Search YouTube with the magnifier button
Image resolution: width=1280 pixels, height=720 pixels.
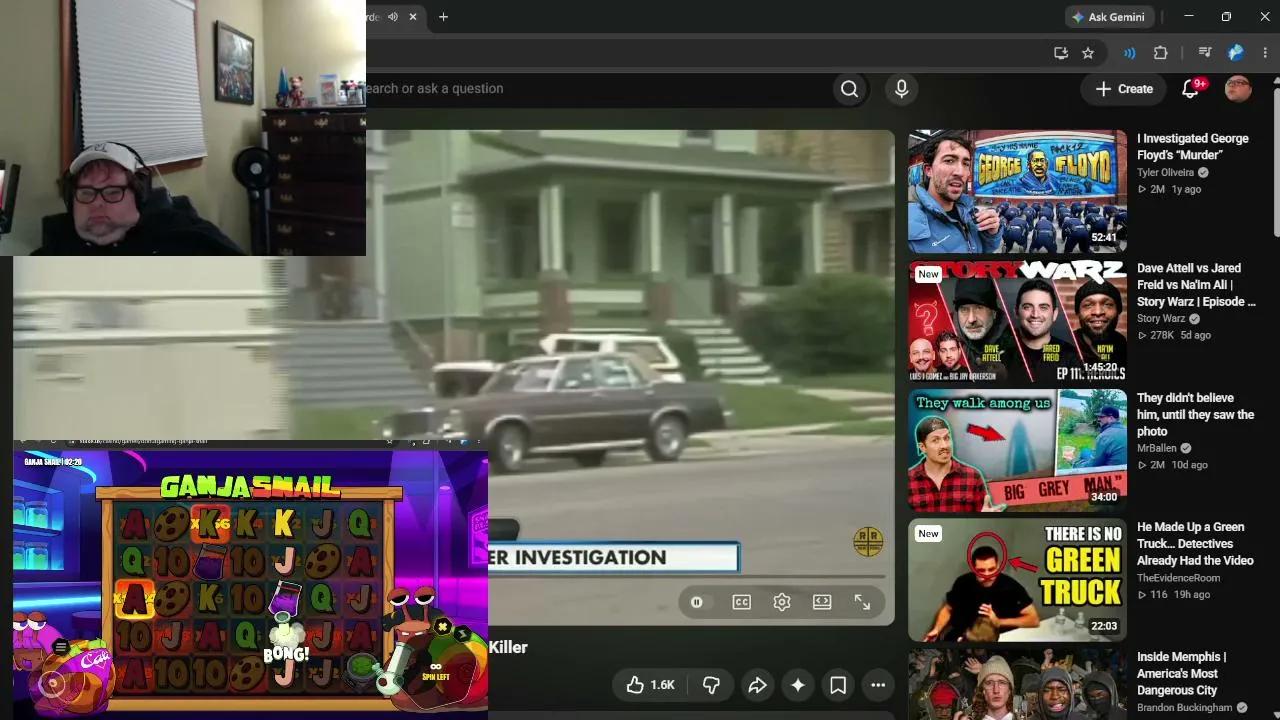849,89
